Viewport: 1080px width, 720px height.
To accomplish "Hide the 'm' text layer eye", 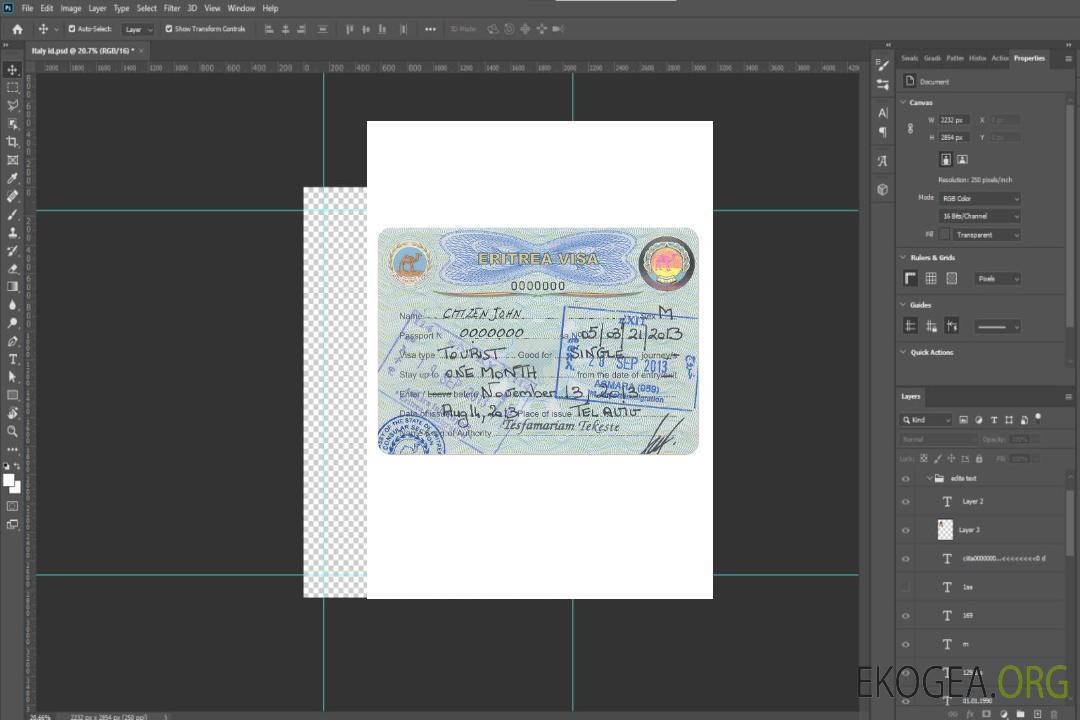I will coord(906,645).
